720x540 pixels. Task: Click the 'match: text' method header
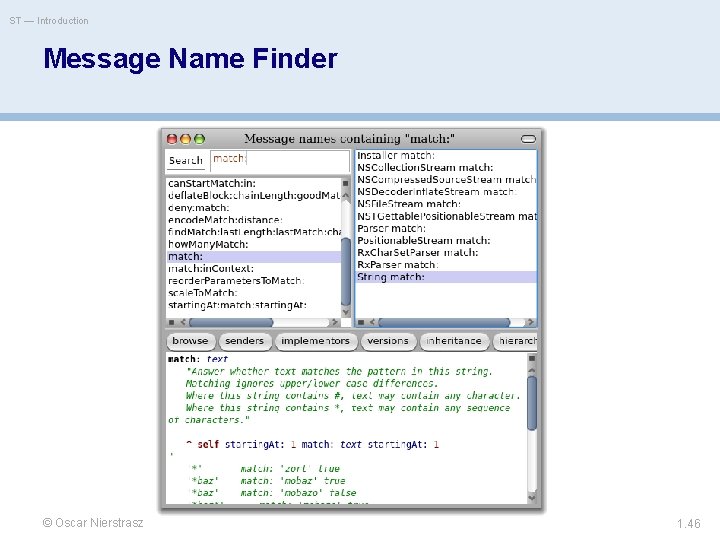coord(198,359)
